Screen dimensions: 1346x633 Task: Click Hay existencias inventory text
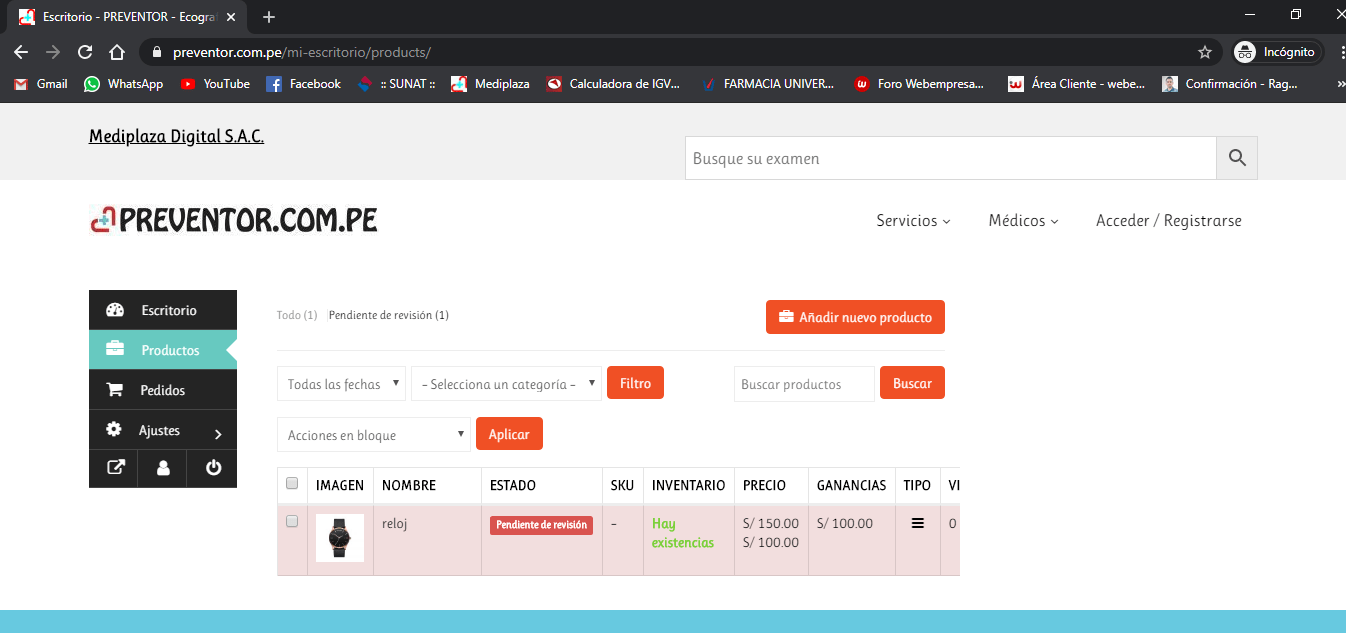pyautogui.click(x=683, y=533)
